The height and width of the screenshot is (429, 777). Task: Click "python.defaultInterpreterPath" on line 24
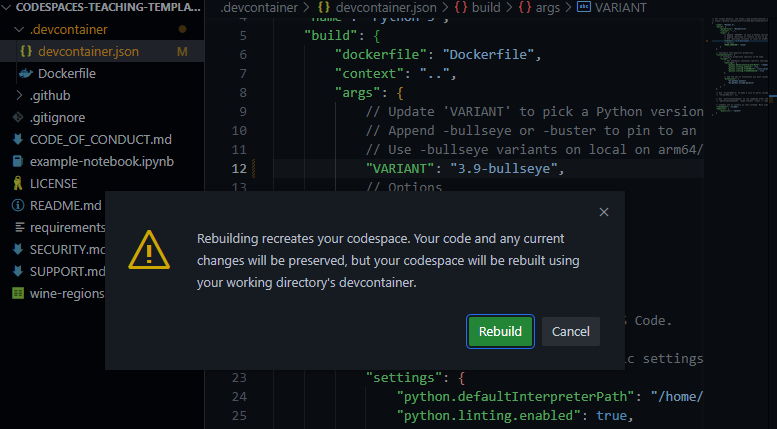pos(515,396)
